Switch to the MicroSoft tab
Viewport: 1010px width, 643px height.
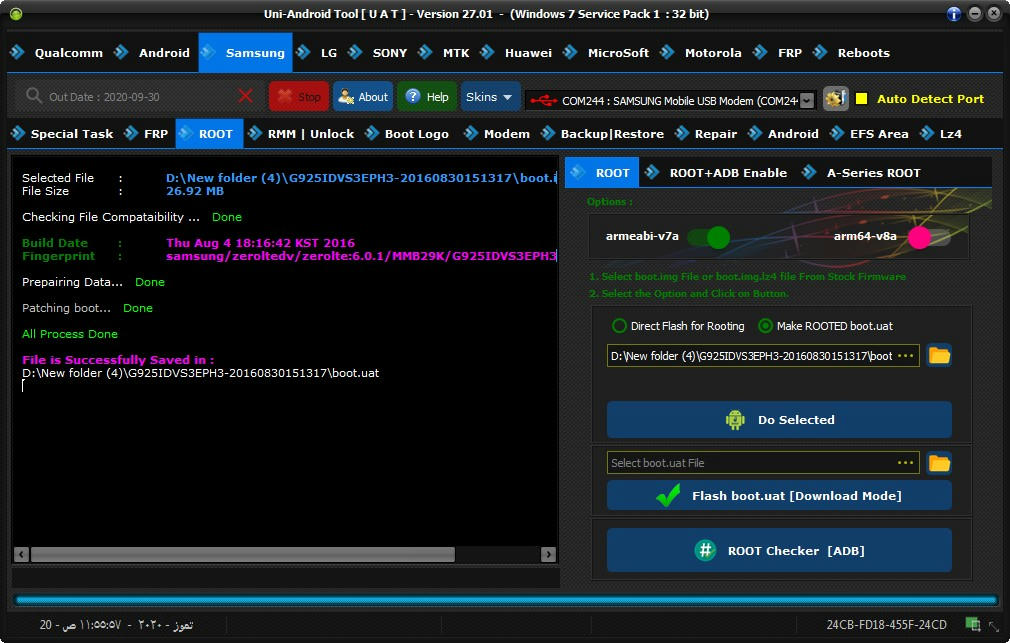[x=606, y=53]
